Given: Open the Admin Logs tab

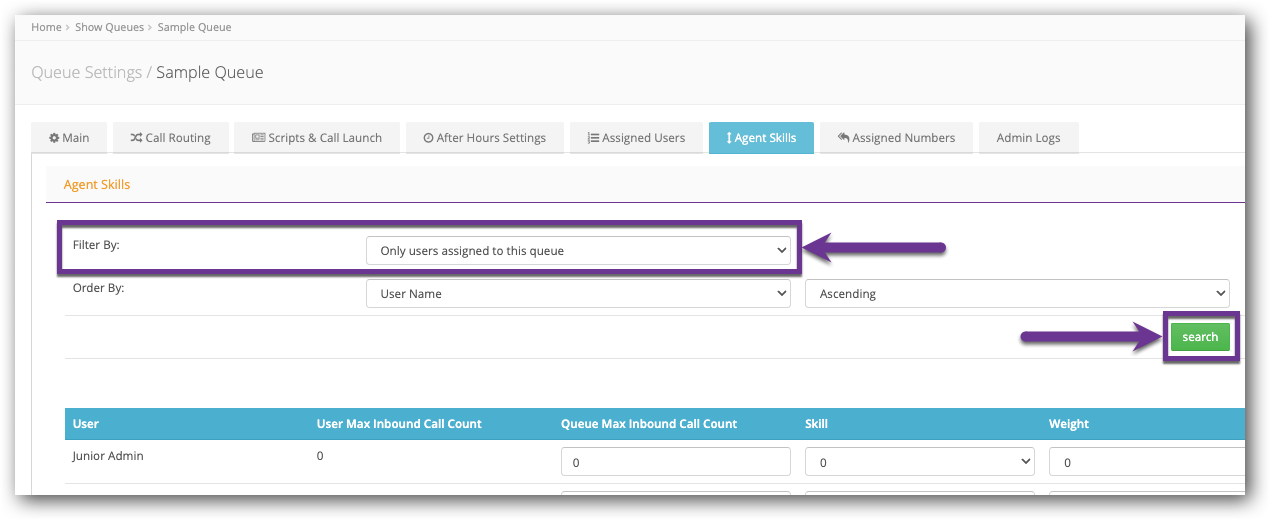Looking at the screenshot, I should coord(1028,138).
